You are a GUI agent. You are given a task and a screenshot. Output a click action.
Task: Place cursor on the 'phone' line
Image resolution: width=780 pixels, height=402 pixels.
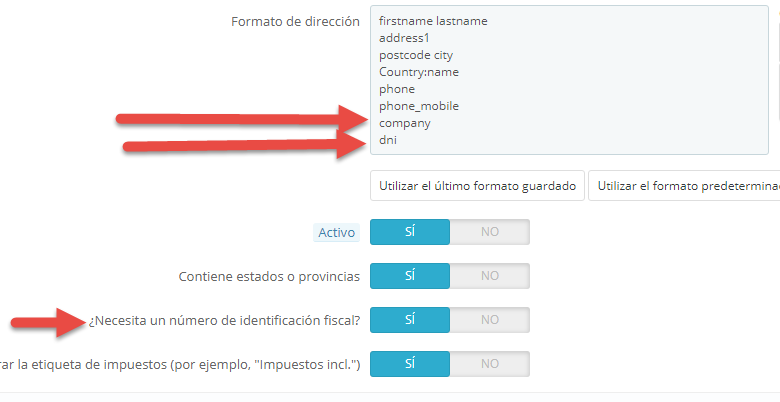pos(397,89)
